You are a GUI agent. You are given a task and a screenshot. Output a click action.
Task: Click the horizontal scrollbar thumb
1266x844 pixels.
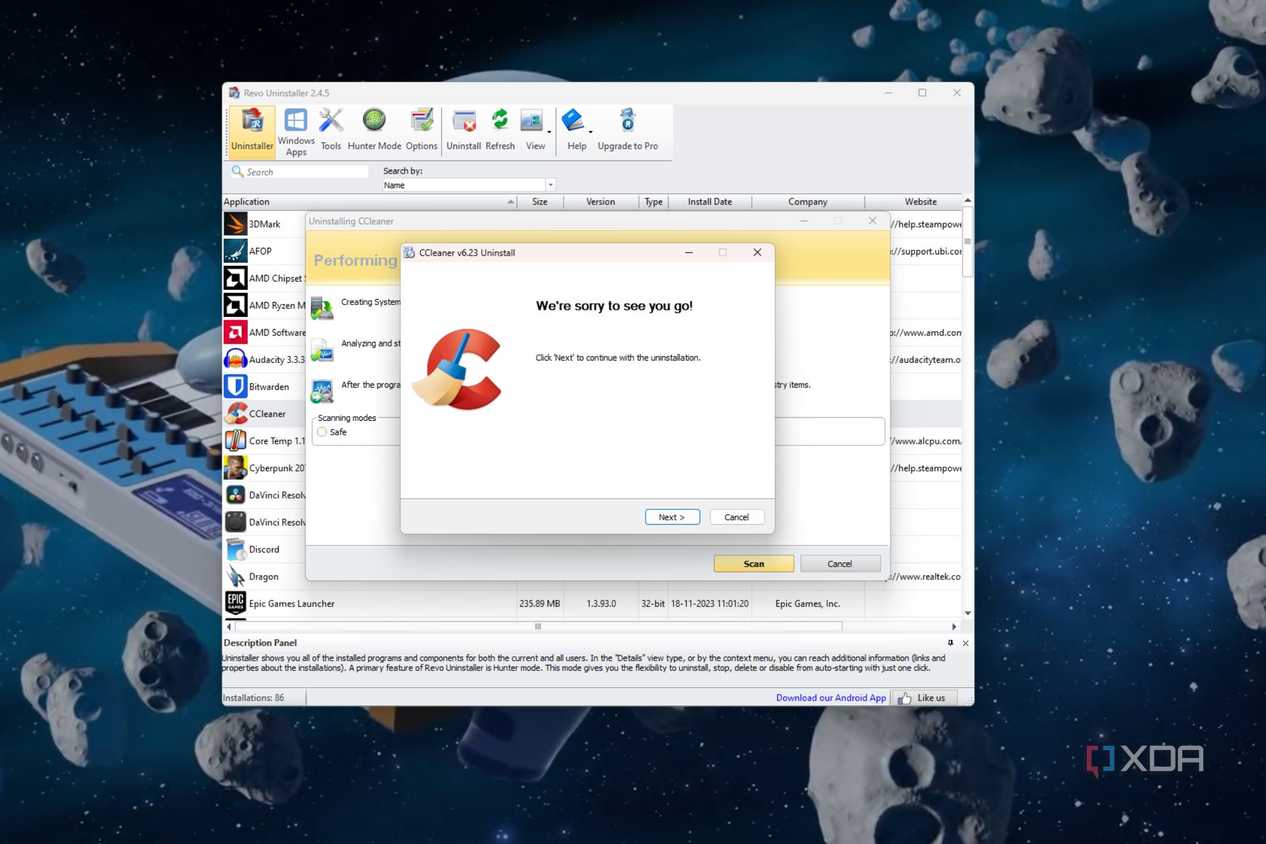[x=538, y=627]
